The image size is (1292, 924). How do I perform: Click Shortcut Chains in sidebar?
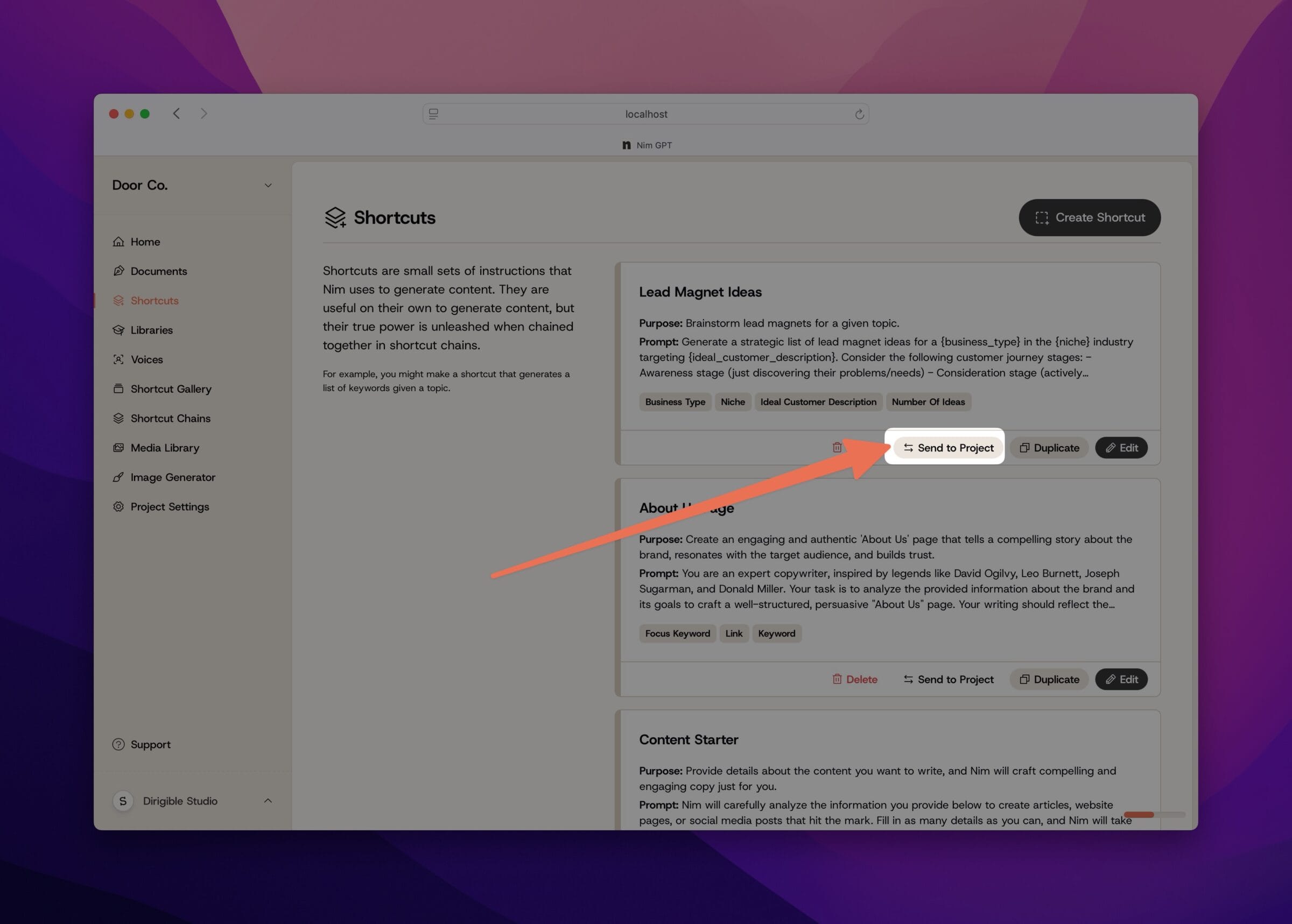pos(170,417)
